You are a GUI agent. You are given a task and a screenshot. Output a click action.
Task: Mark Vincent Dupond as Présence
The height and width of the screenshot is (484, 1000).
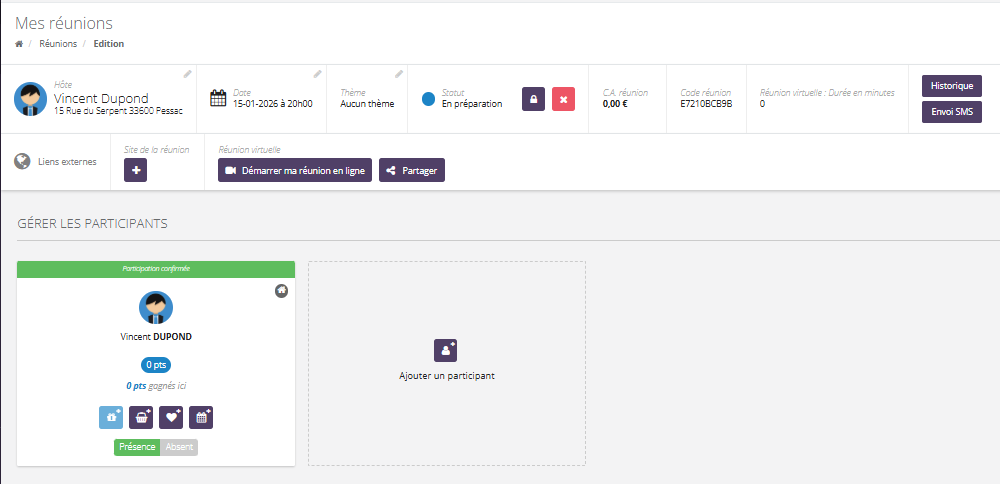[x=137, y=447]
